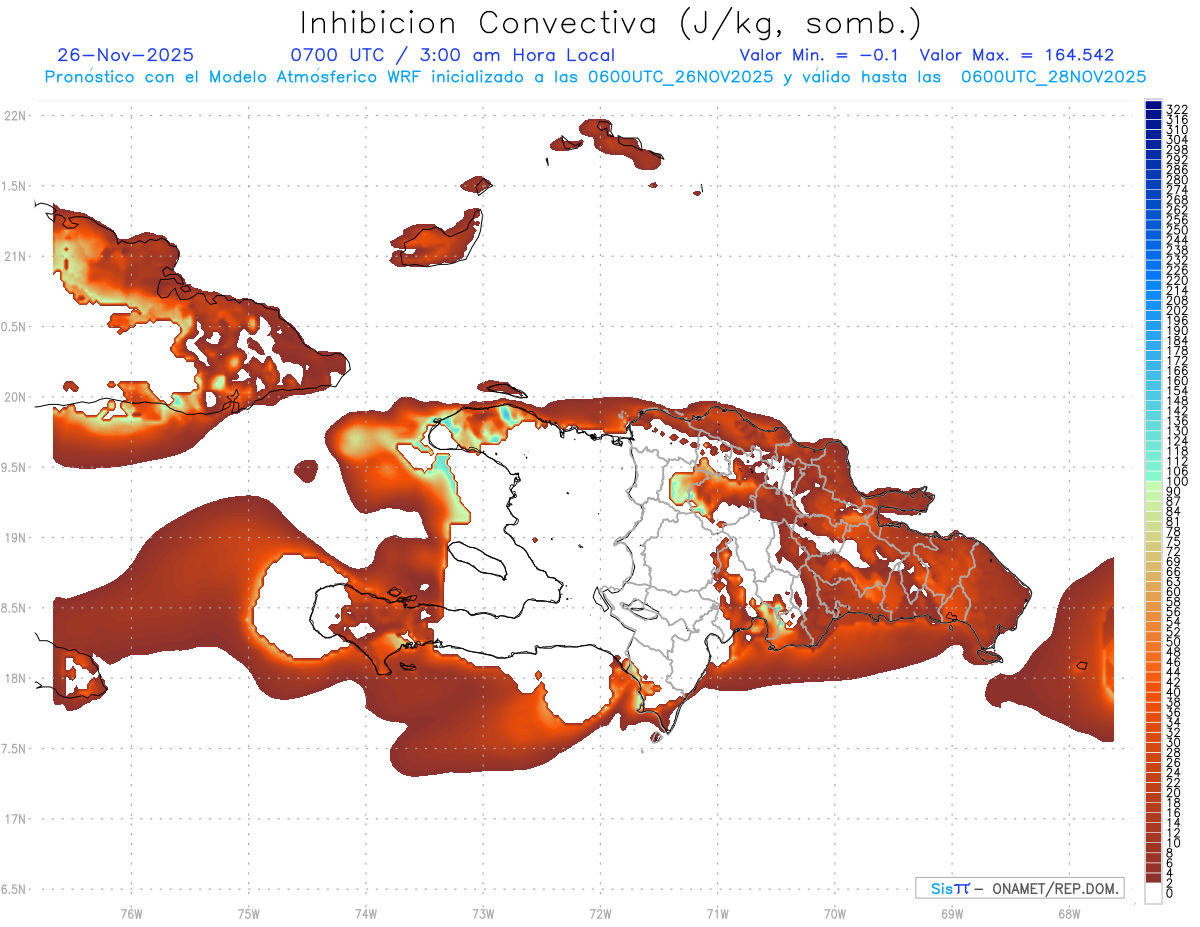The width and height of the screenshot is (1200, 927).
Task: Click the "Valor Max. = 164.542" text
Action: (1017, 55)
